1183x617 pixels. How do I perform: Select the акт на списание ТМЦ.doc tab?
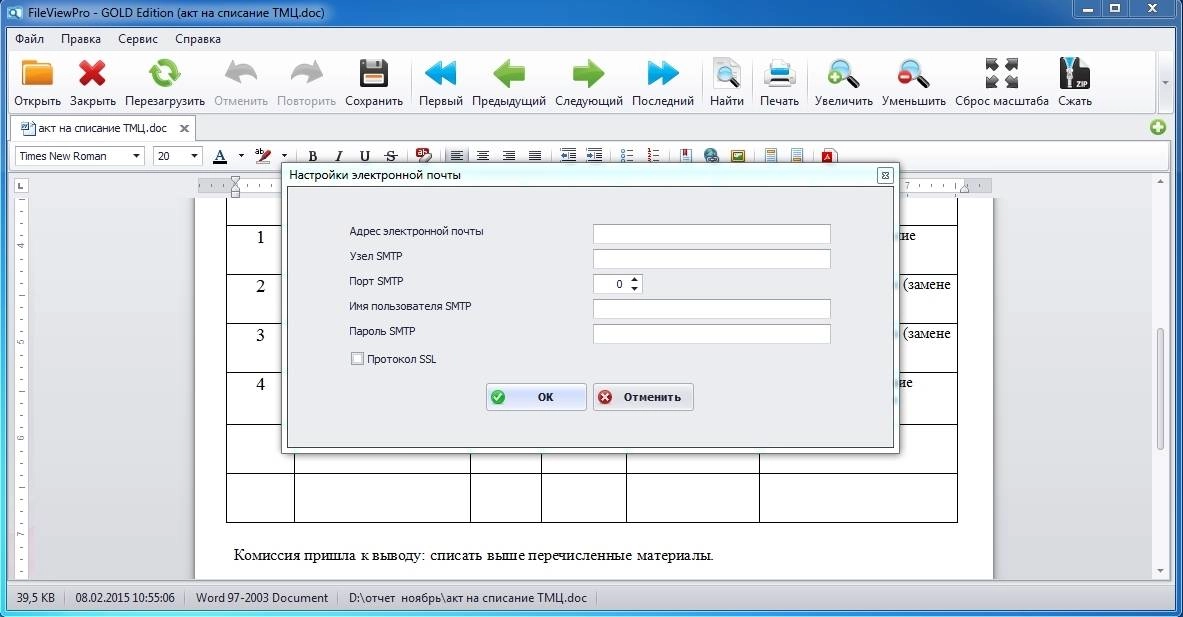click(x=103, y=128)
